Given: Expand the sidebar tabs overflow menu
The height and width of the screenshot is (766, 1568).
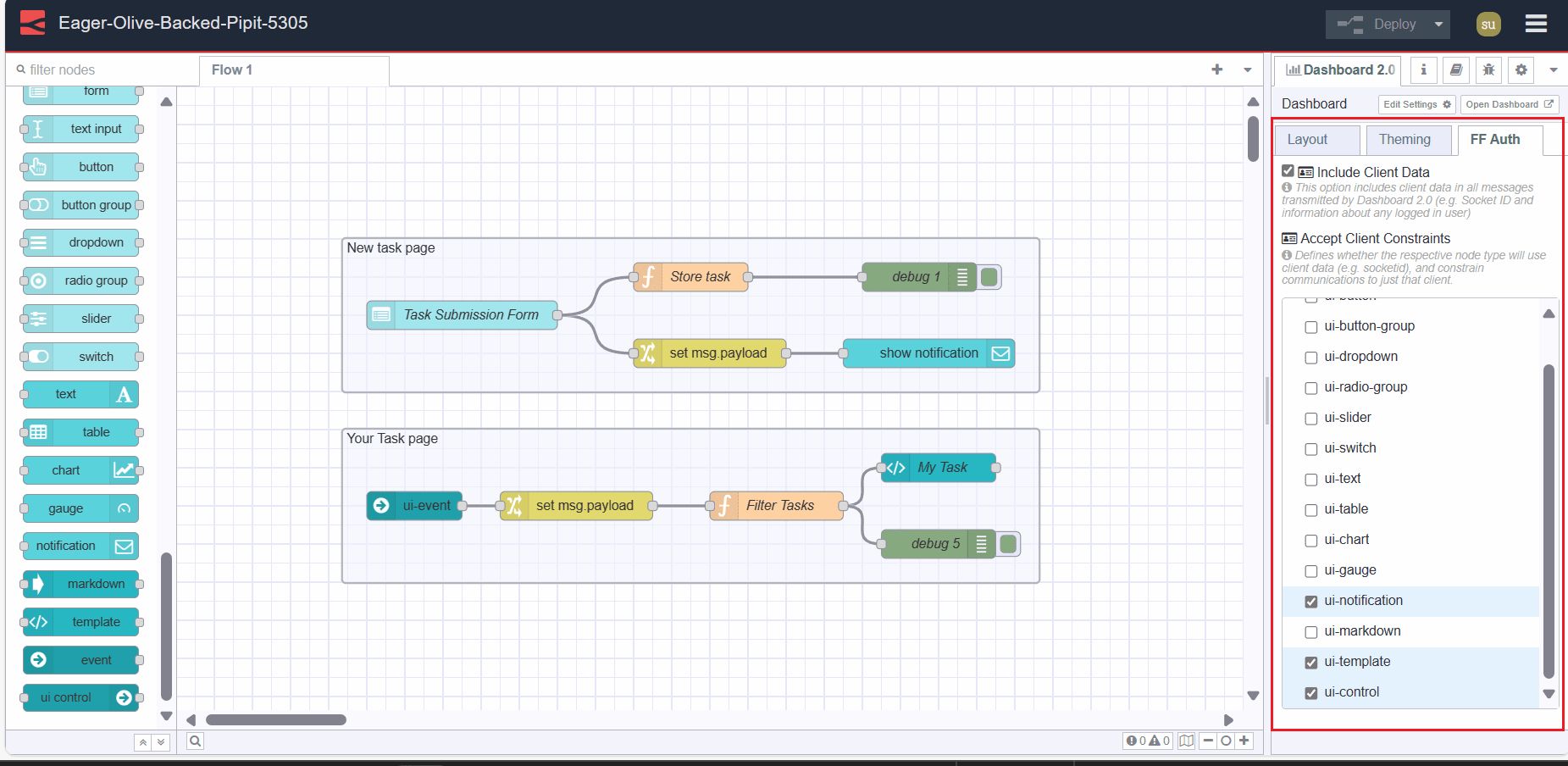Looking at the screenshot, I should [x=1554, y=69].
